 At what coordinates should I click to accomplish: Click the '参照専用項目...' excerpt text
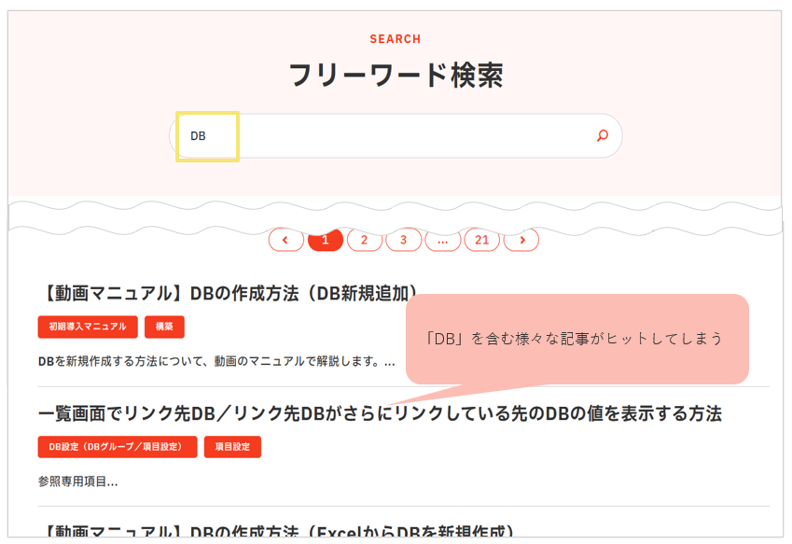coord(78,481)
